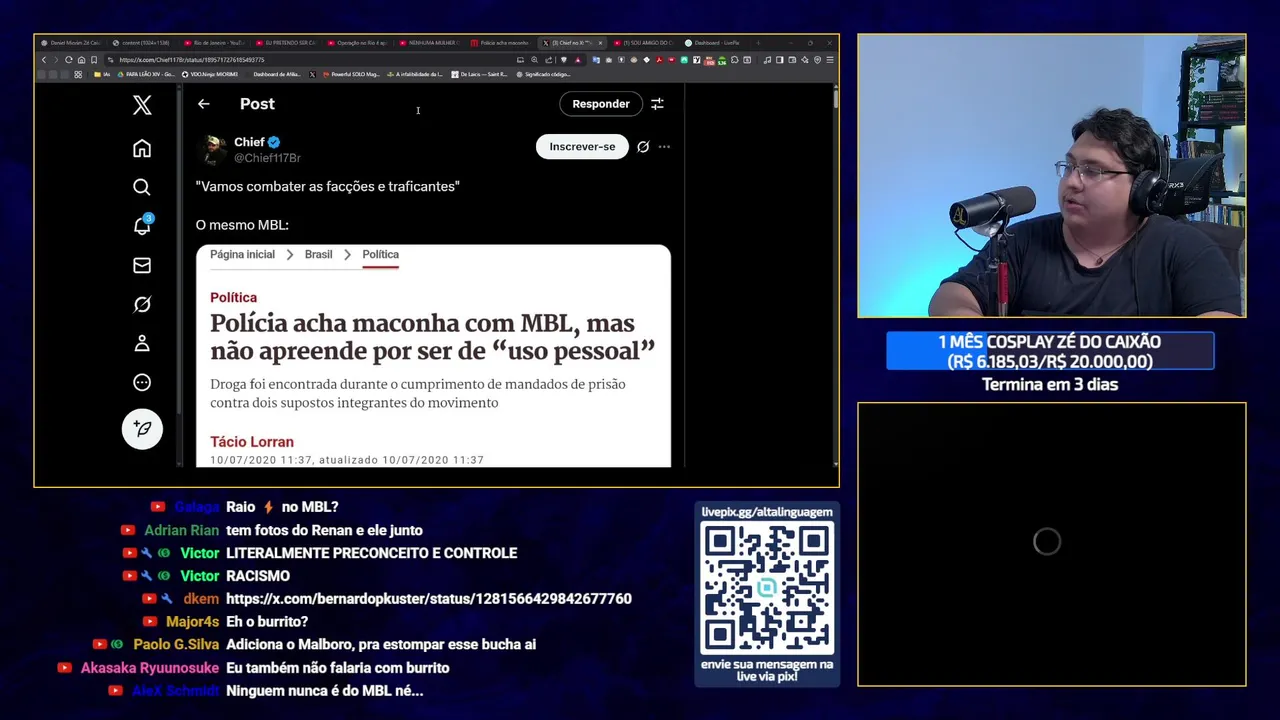Close the active Chief X tab
Screen dimensions: 1280x720
pos(600,43)
